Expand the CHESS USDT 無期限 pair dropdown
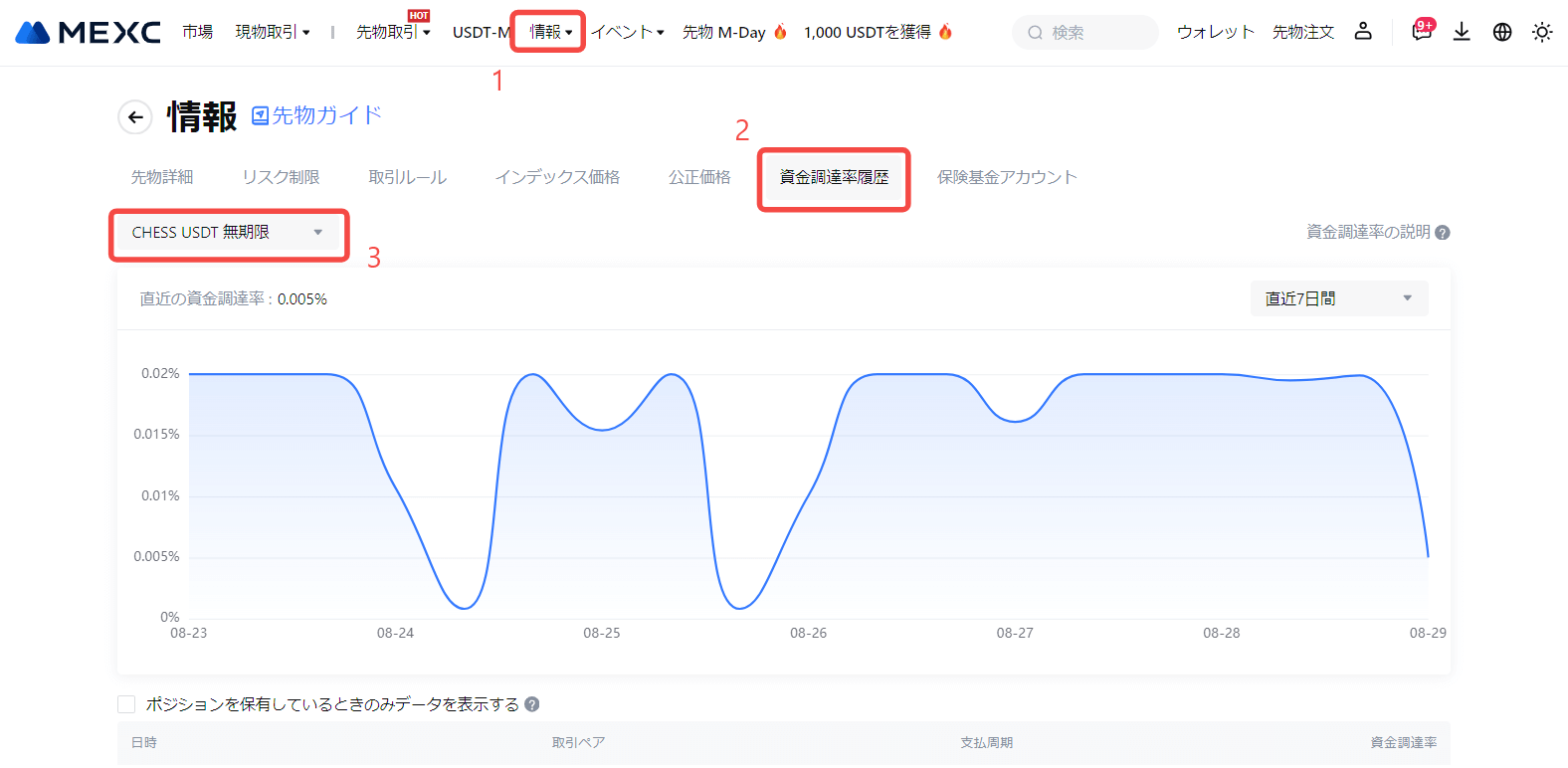The width and height of the screenshot is (1568, 768). click(228, 233)
